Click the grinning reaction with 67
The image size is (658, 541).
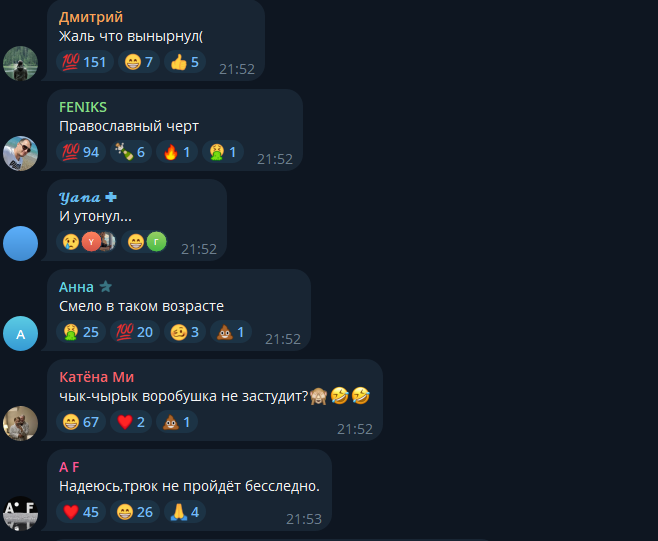pos(81,422)
